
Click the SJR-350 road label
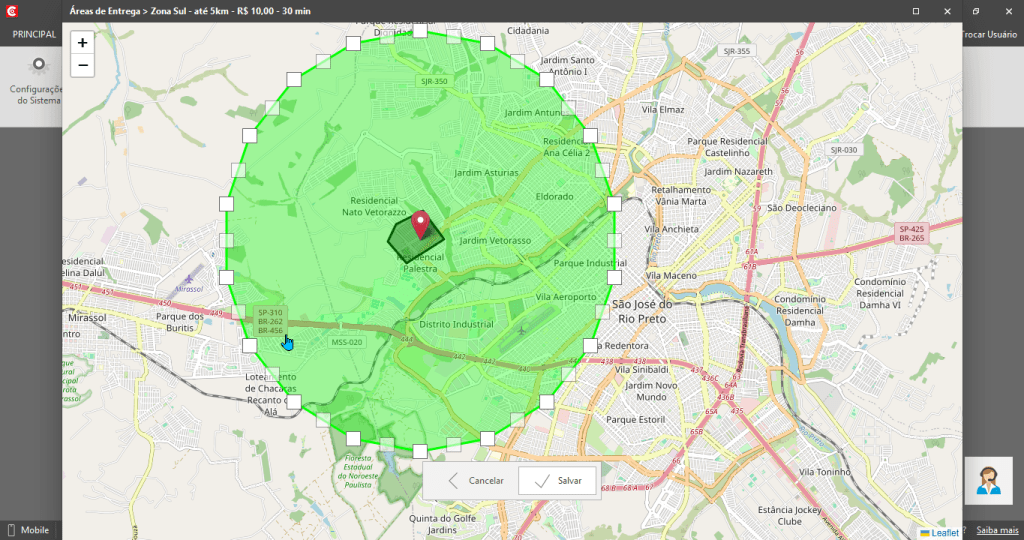pos(434,82)
